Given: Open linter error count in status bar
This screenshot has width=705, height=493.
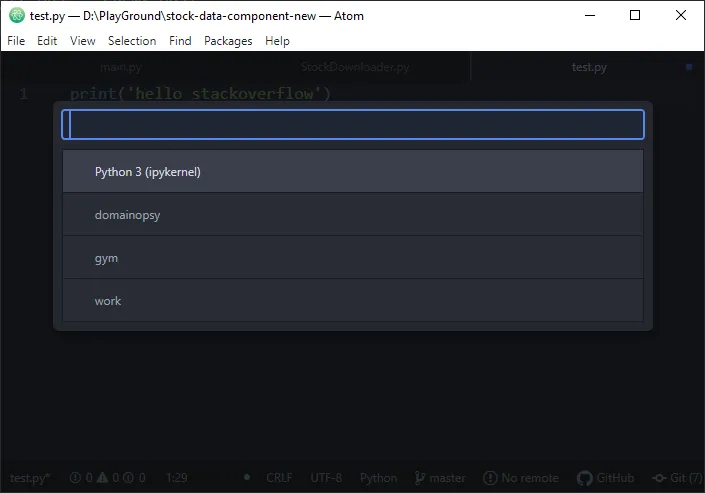Looking at the screenshot, I should click(81, 478).
